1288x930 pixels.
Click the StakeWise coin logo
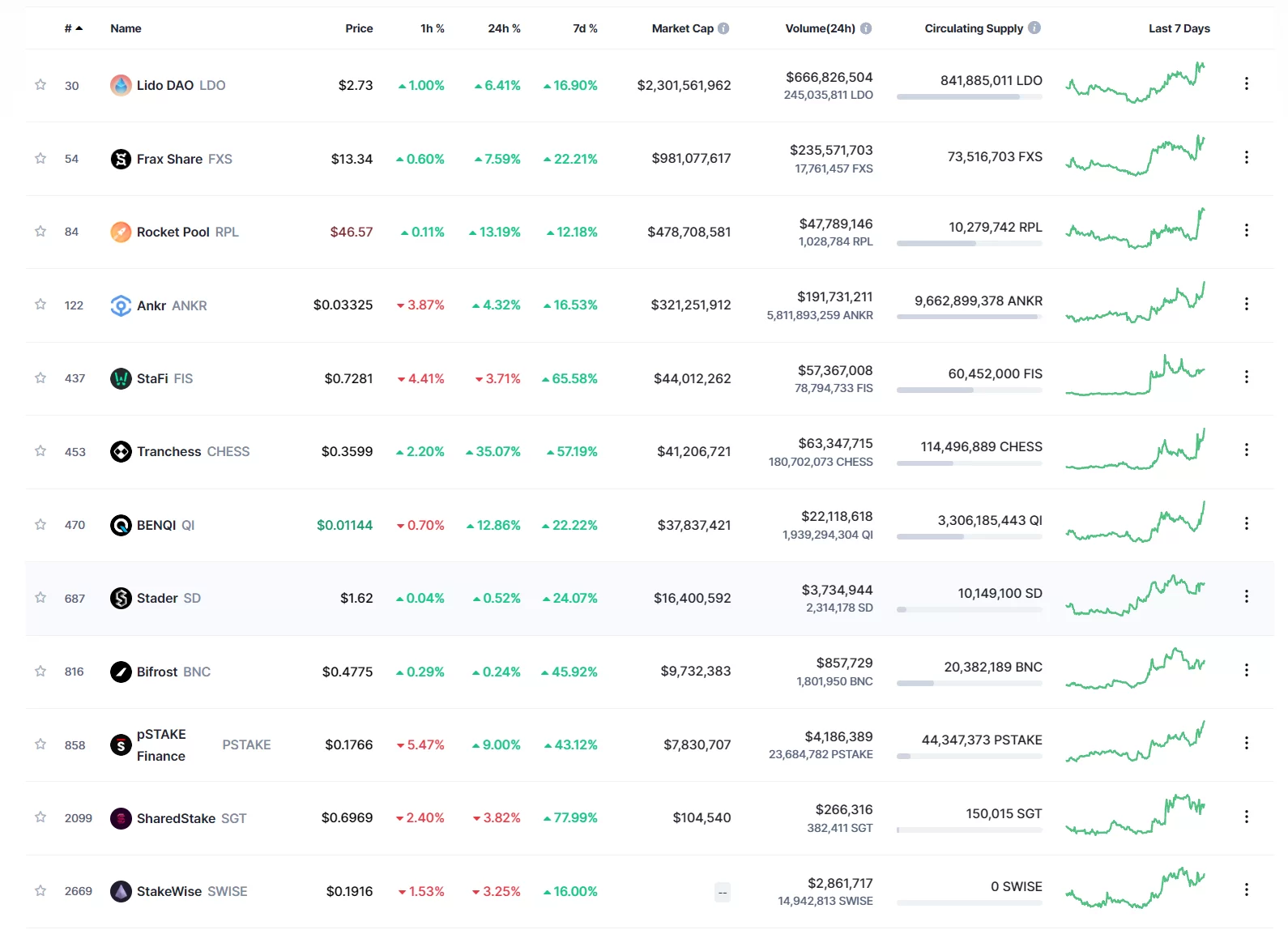click(121, 891)
